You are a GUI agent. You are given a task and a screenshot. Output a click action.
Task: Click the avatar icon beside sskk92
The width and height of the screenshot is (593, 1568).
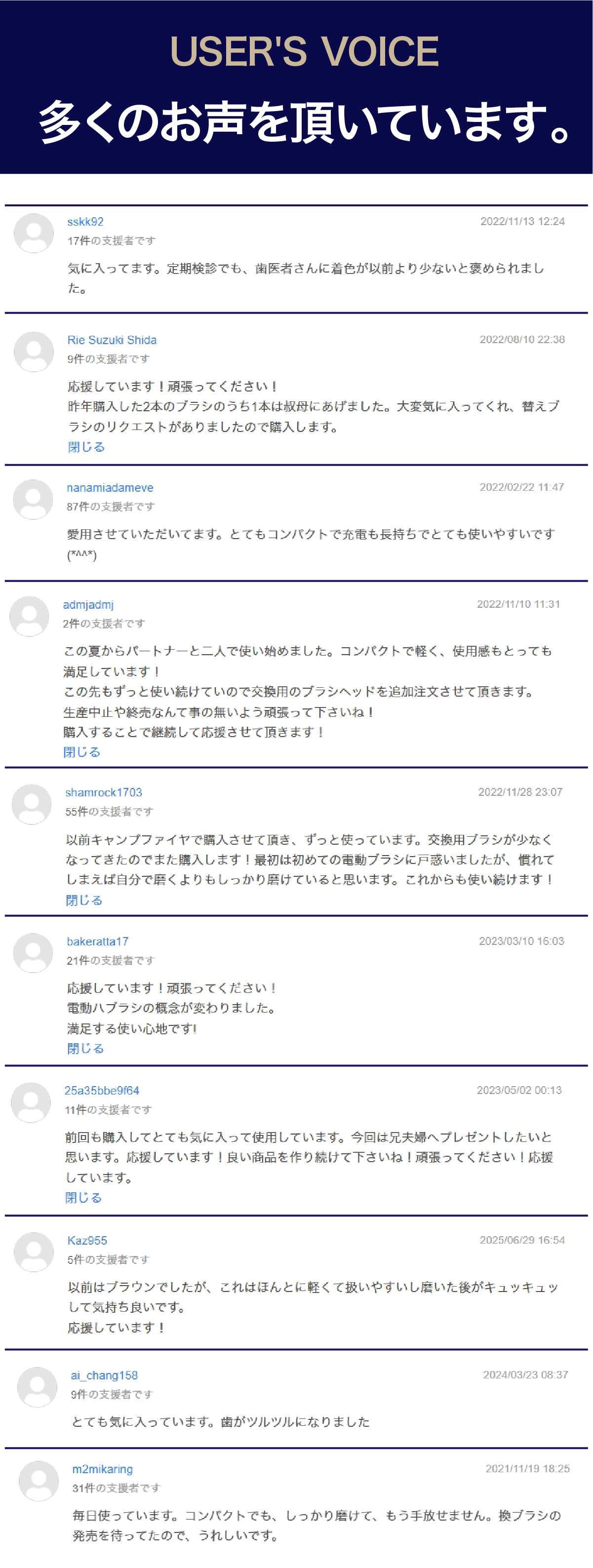34,233
